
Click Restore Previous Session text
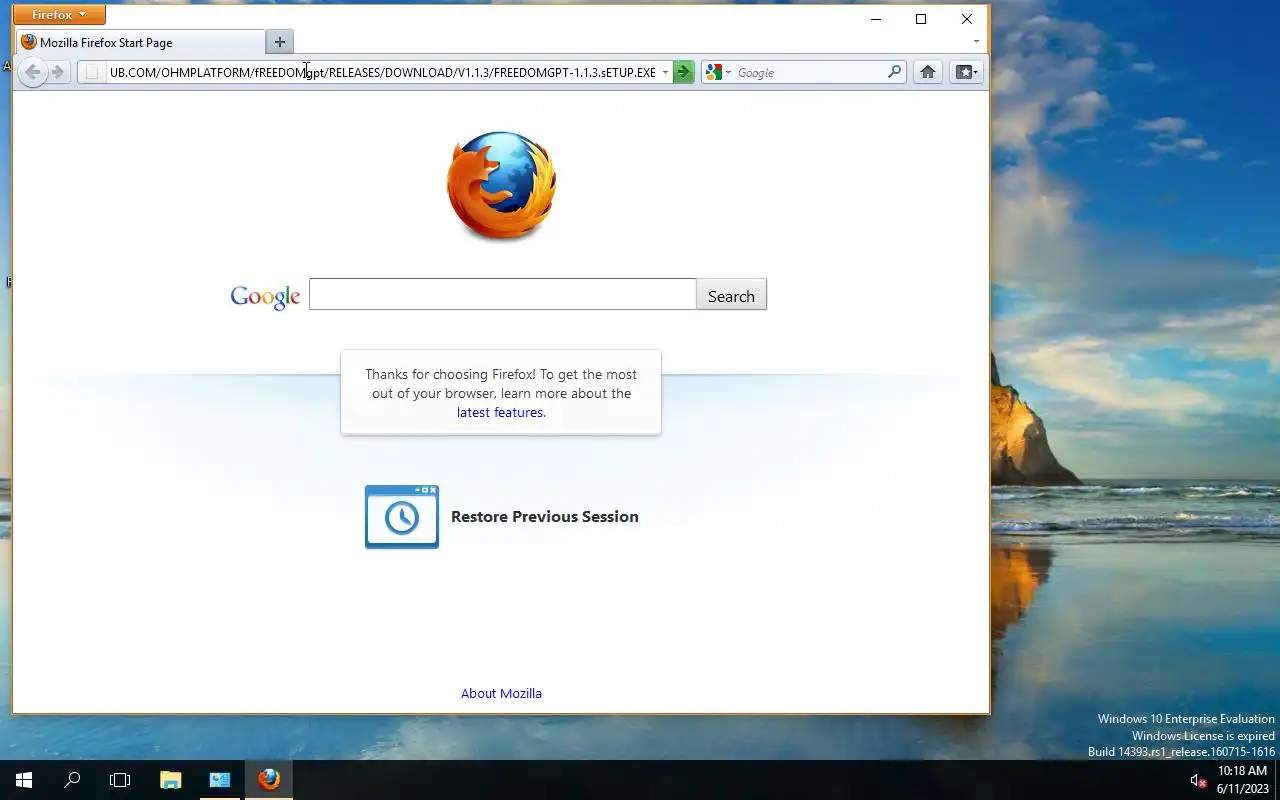pyautogui.click(x=545, y=517)
